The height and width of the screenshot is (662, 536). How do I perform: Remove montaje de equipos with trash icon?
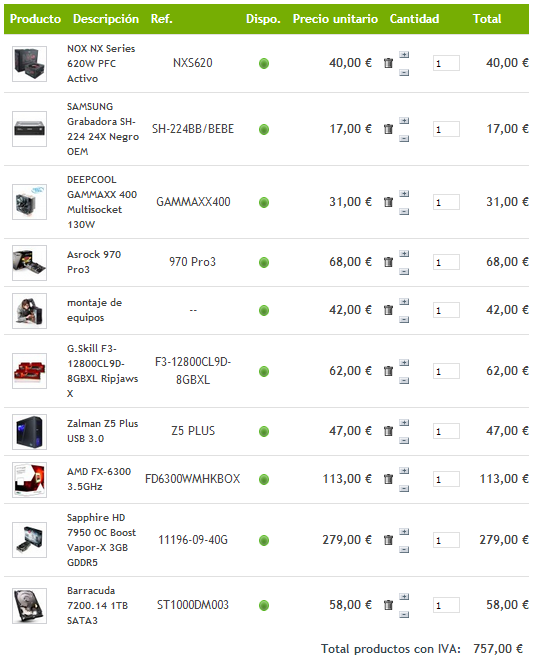388,310
